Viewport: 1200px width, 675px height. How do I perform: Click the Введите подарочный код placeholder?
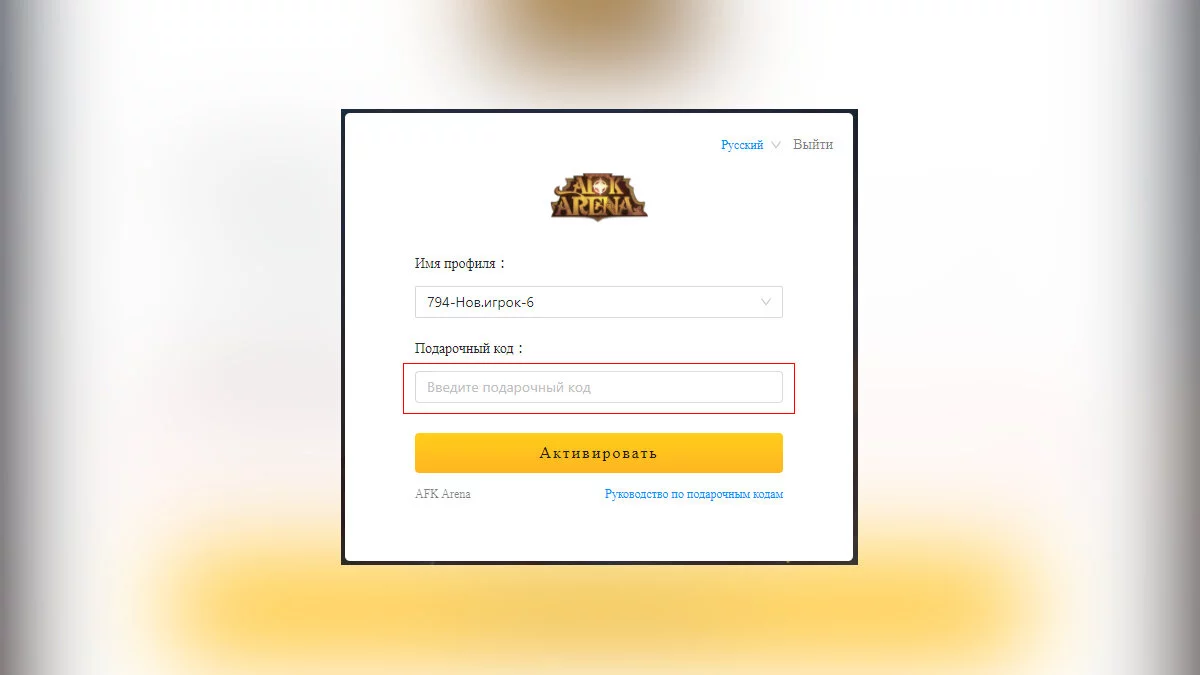pos(509,387)
